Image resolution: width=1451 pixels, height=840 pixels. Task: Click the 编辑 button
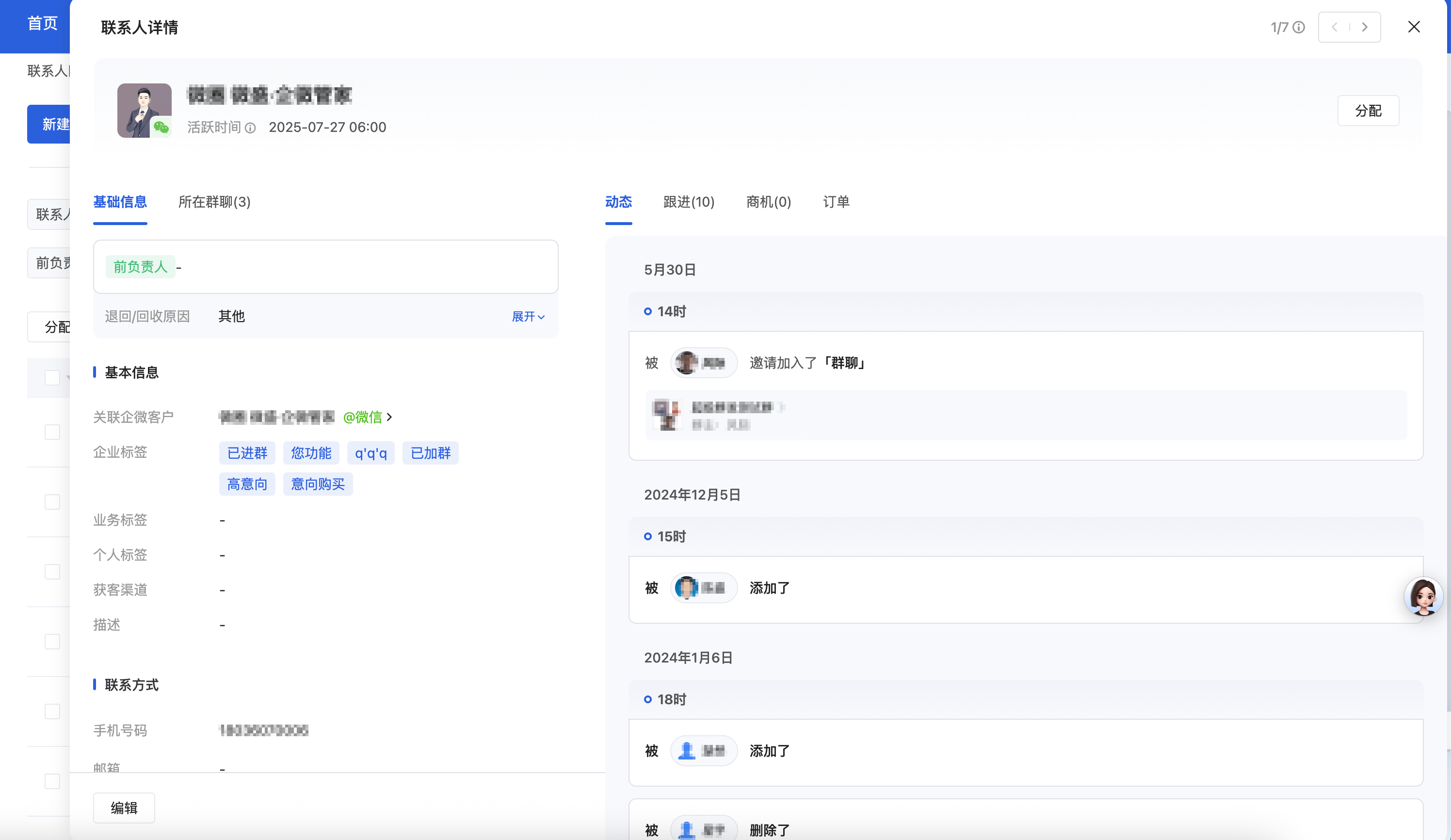[x=124, y=808]
